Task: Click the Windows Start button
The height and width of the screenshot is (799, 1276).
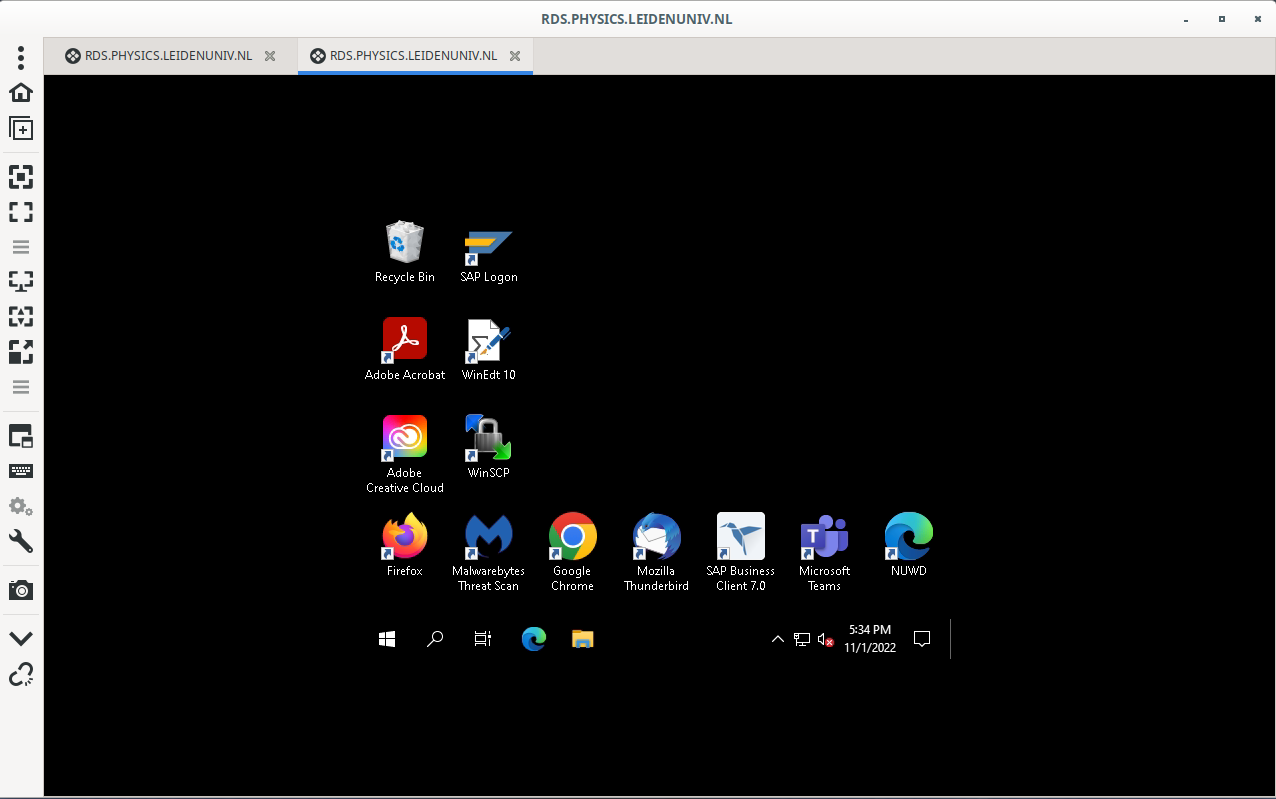Action: tap(387, 639)
